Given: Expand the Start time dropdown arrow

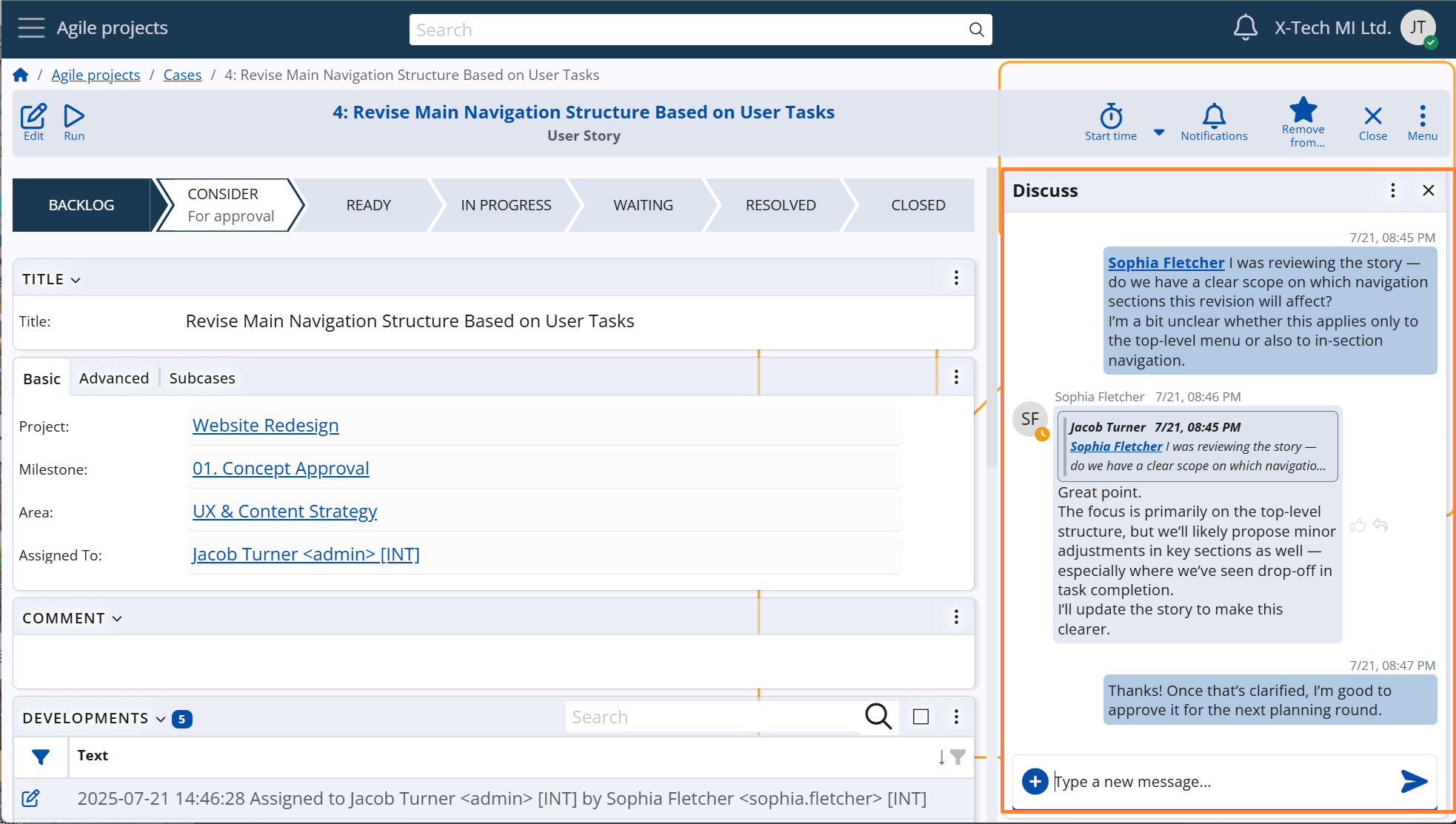Looking at the screenshot, I should click(1159, 133).
